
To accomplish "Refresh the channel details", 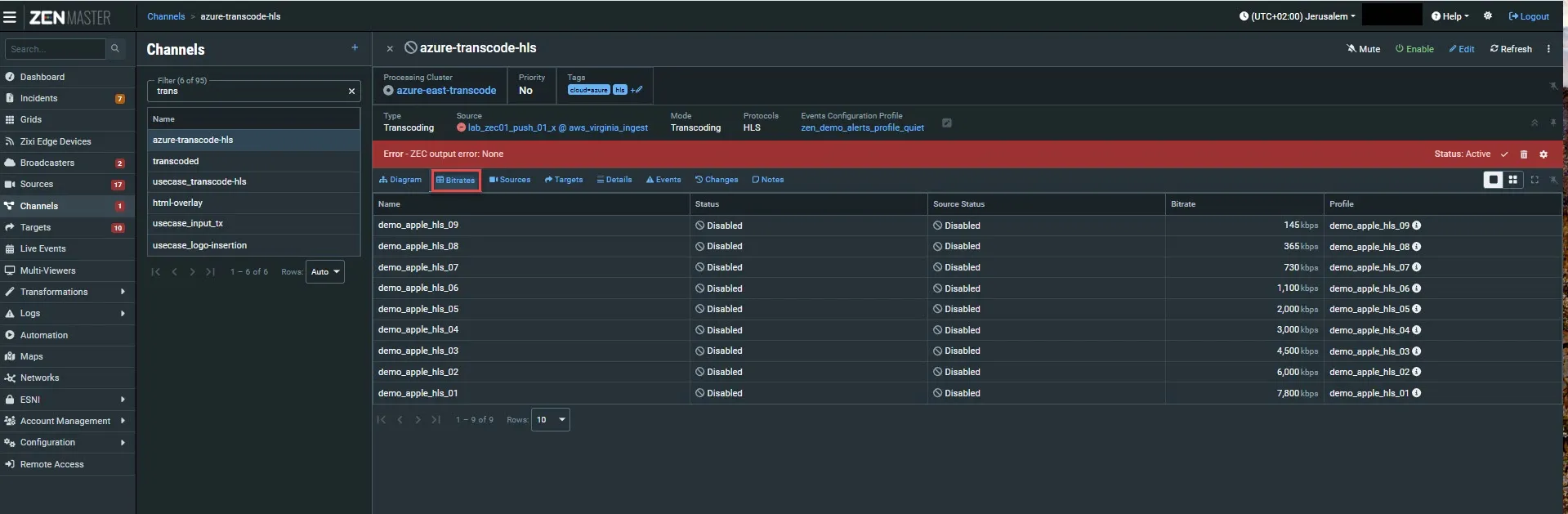I will coord(1511,49).
